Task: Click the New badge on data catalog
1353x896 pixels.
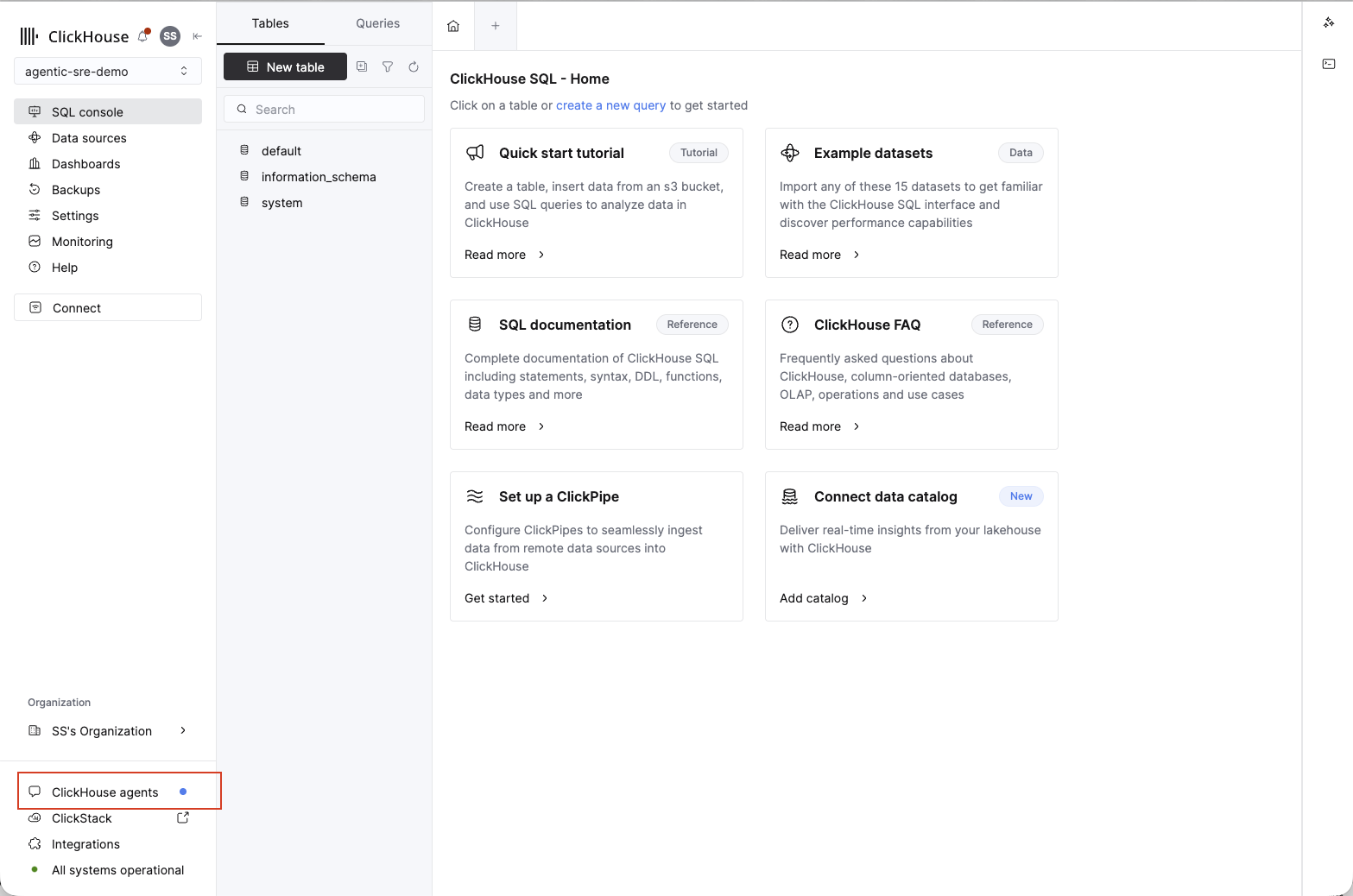Action: [1021, 496]
